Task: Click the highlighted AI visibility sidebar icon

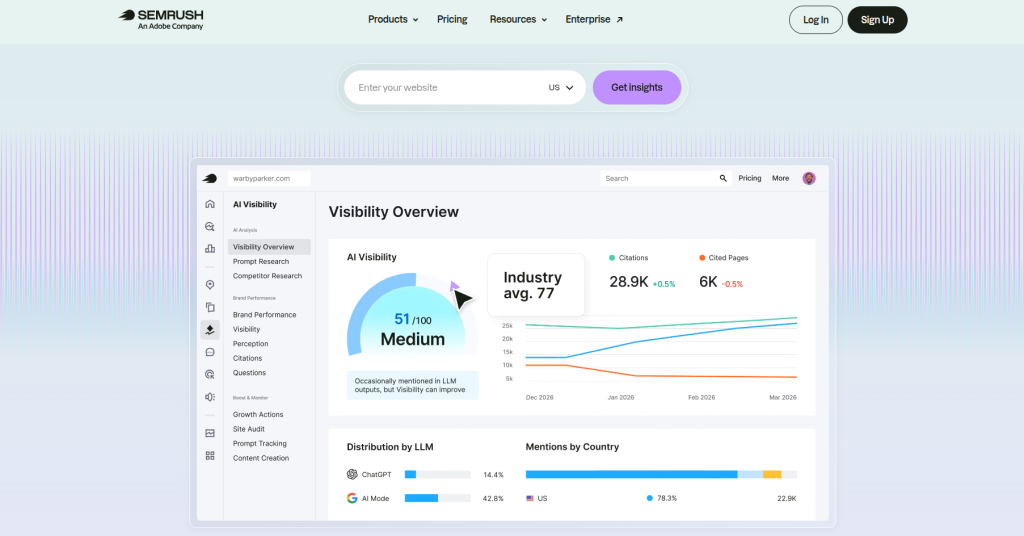Action: [210, 330]
